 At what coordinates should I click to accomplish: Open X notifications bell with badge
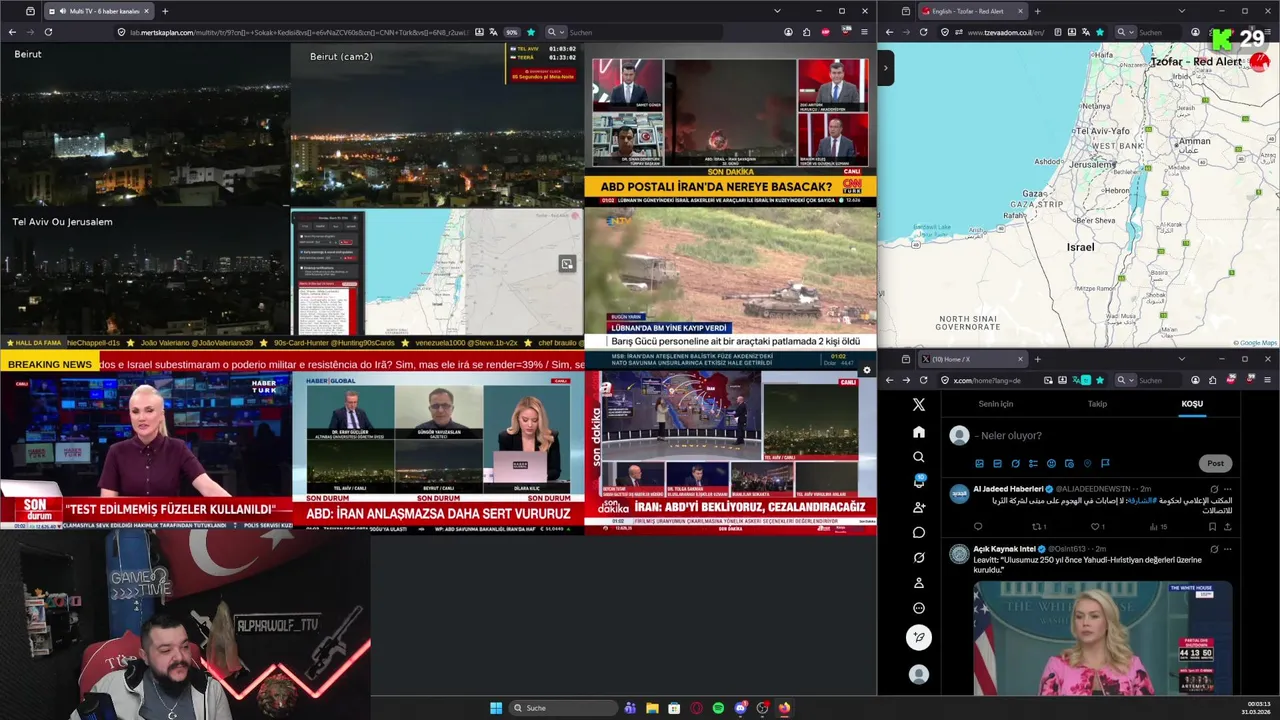coord(919,482)
